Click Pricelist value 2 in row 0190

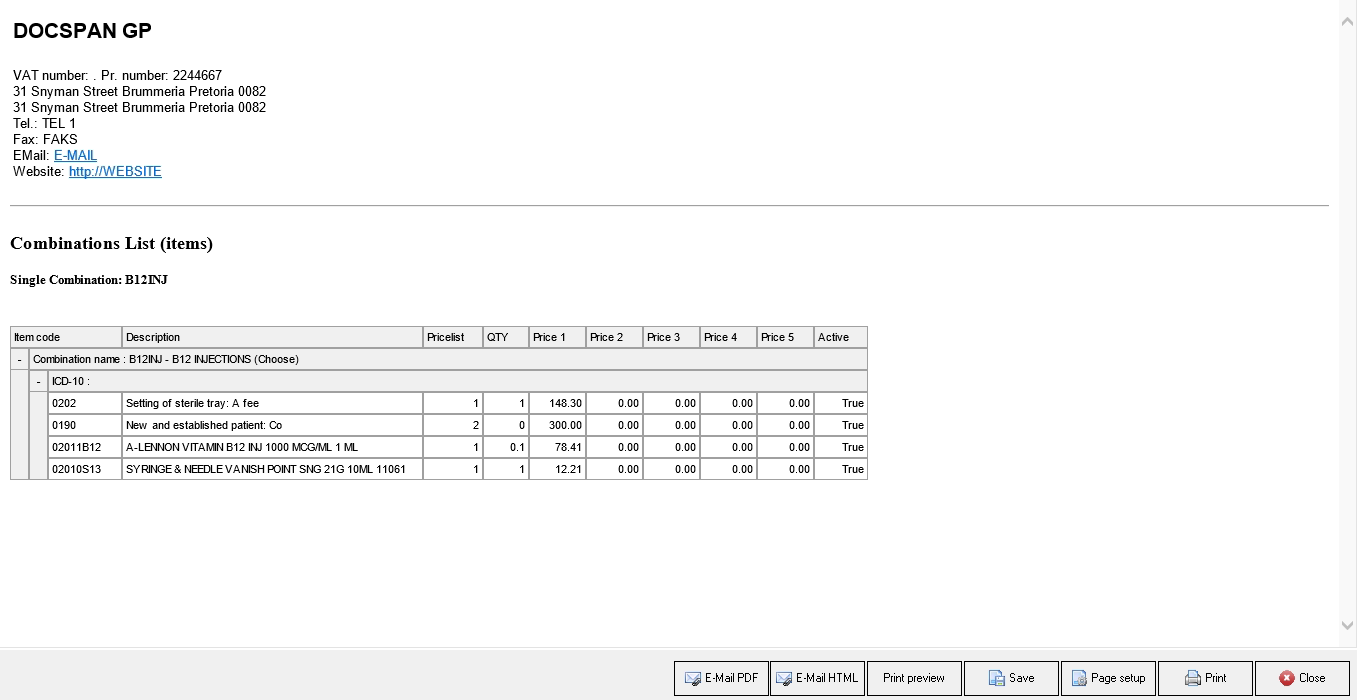pyautogui.click(x=453, y=425)
